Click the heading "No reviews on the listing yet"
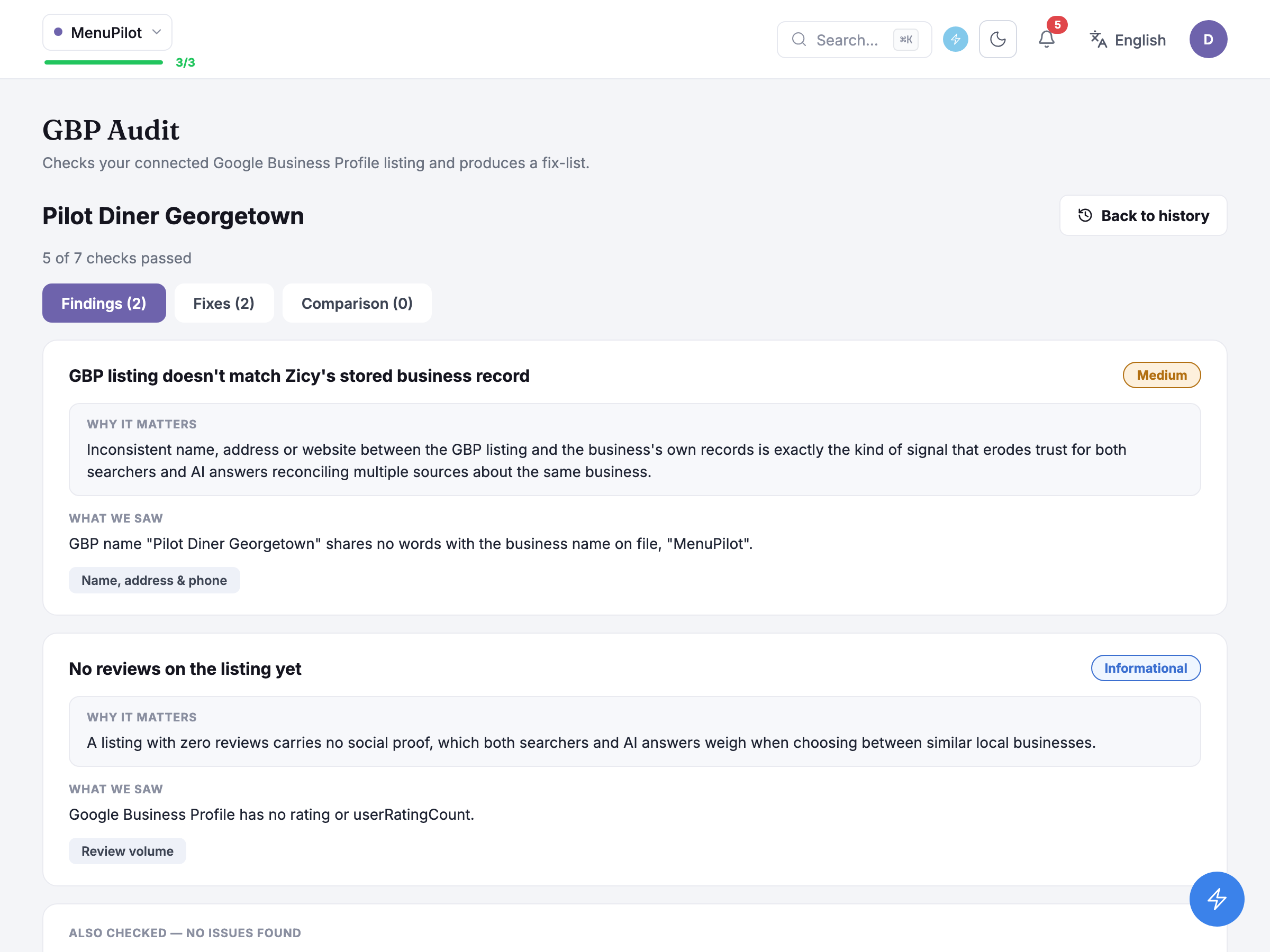1270x952 pixels. pos(185,669)
